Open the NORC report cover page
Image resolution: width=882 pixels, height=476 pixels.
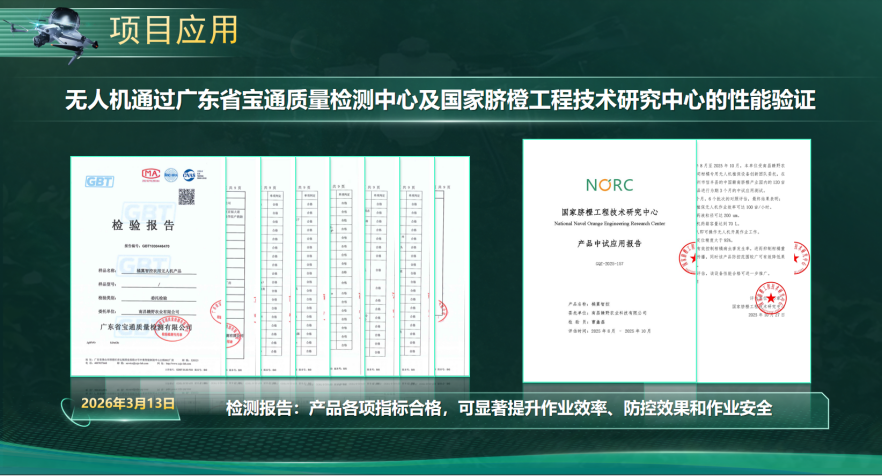608,260
